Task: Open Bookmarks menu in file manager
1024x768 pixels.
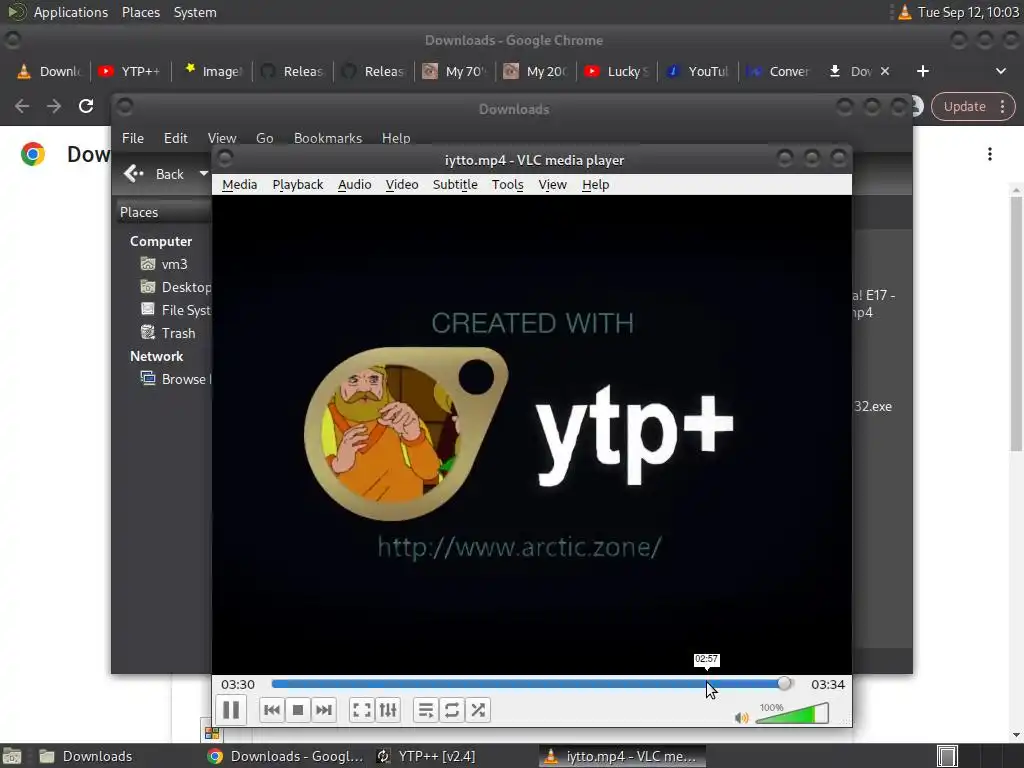Action: coord(328,138)
